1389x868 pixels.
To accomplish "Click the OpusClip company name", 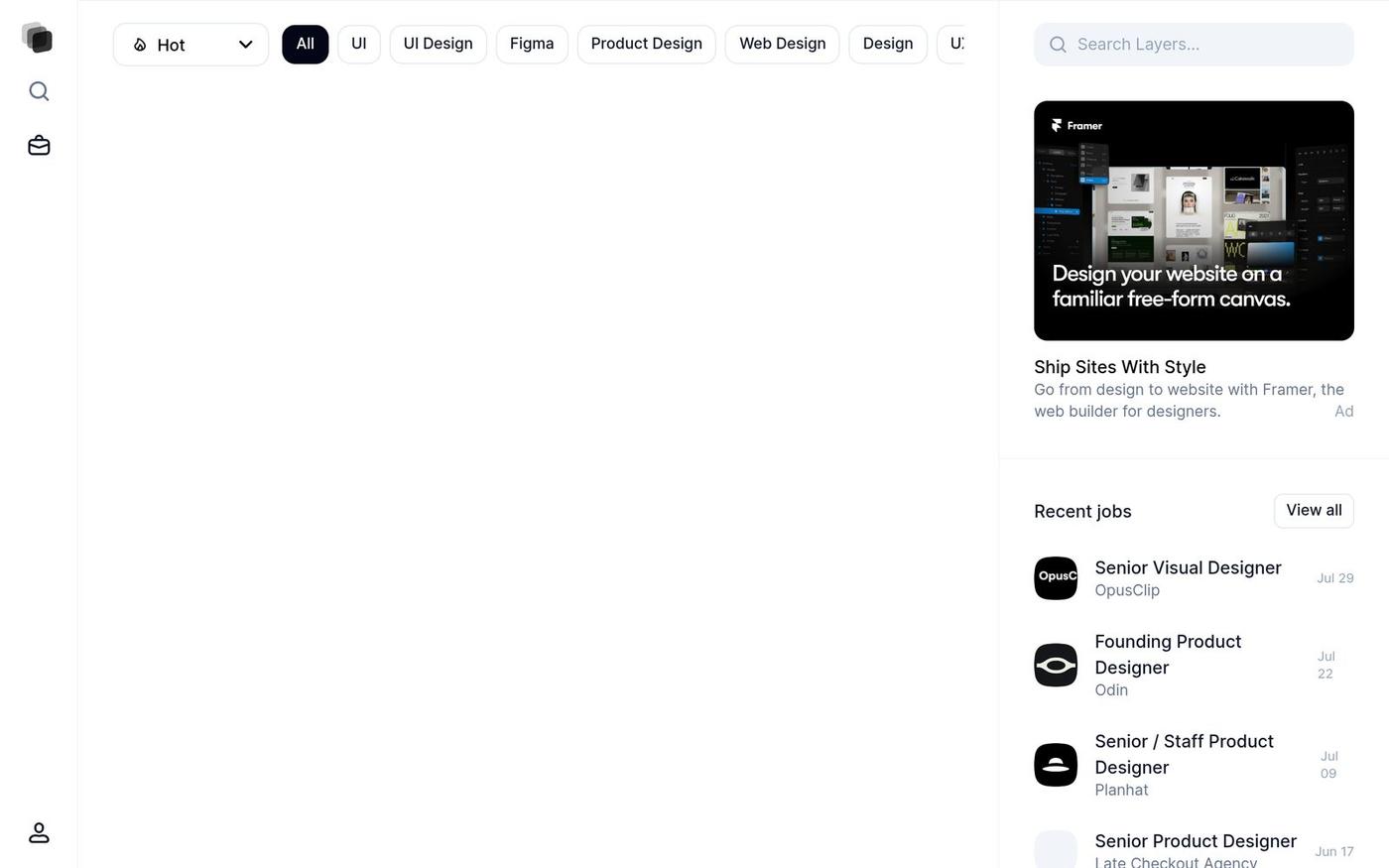I will pos(1127,590).
